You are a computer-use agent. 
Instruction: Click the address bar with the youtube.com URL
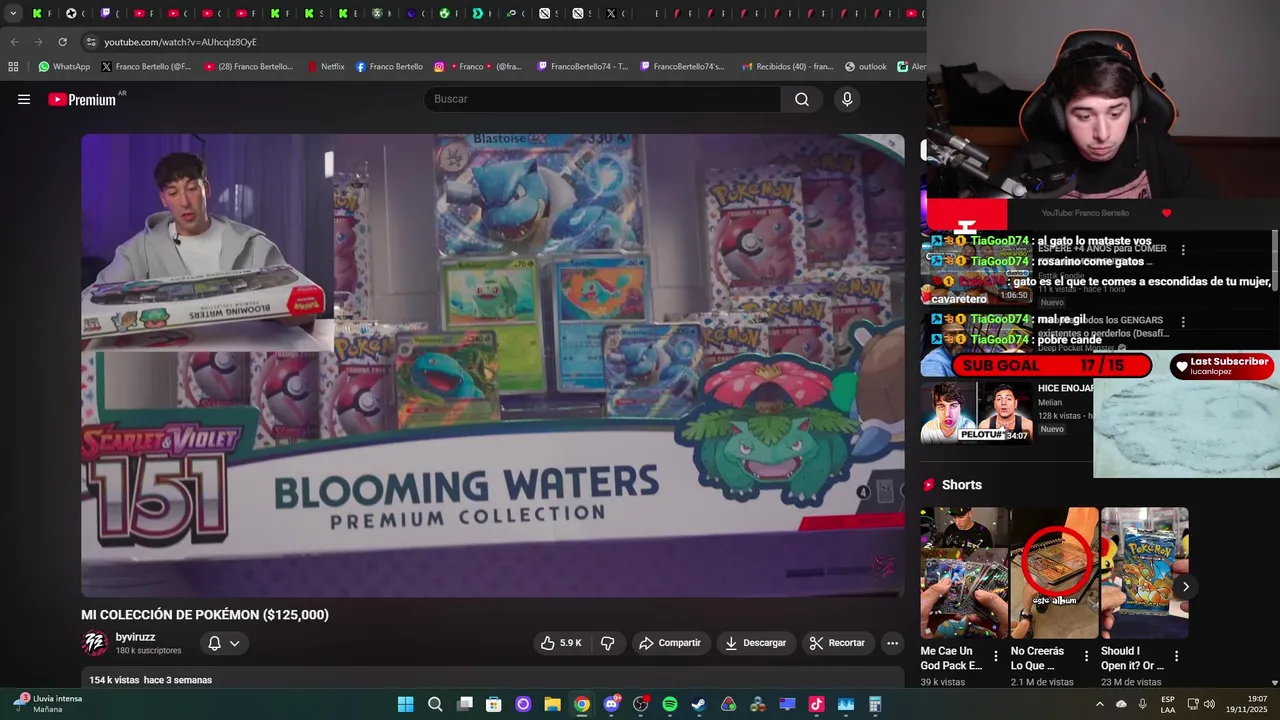[500, 42]
